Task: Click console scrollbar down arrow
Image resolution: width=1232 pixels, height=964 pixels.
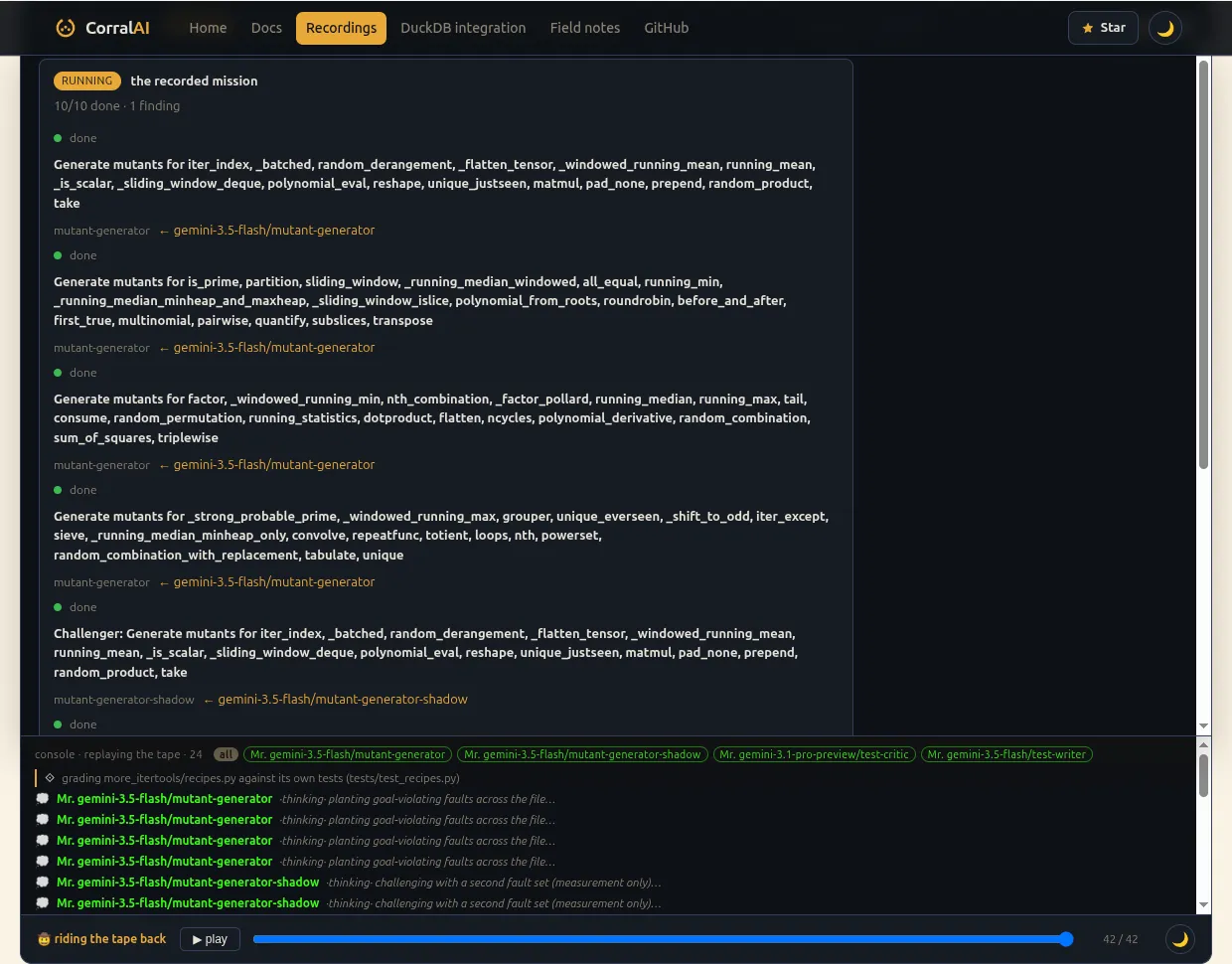Action: pos(1203,905)
